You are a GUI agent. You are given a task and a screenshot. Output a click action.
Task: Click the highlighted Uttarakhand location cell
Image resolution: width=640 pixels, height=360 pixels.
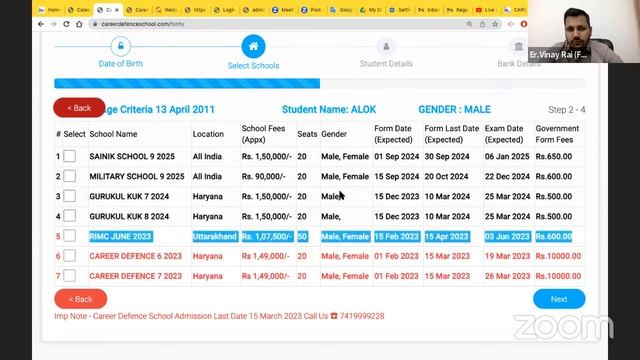215,236
